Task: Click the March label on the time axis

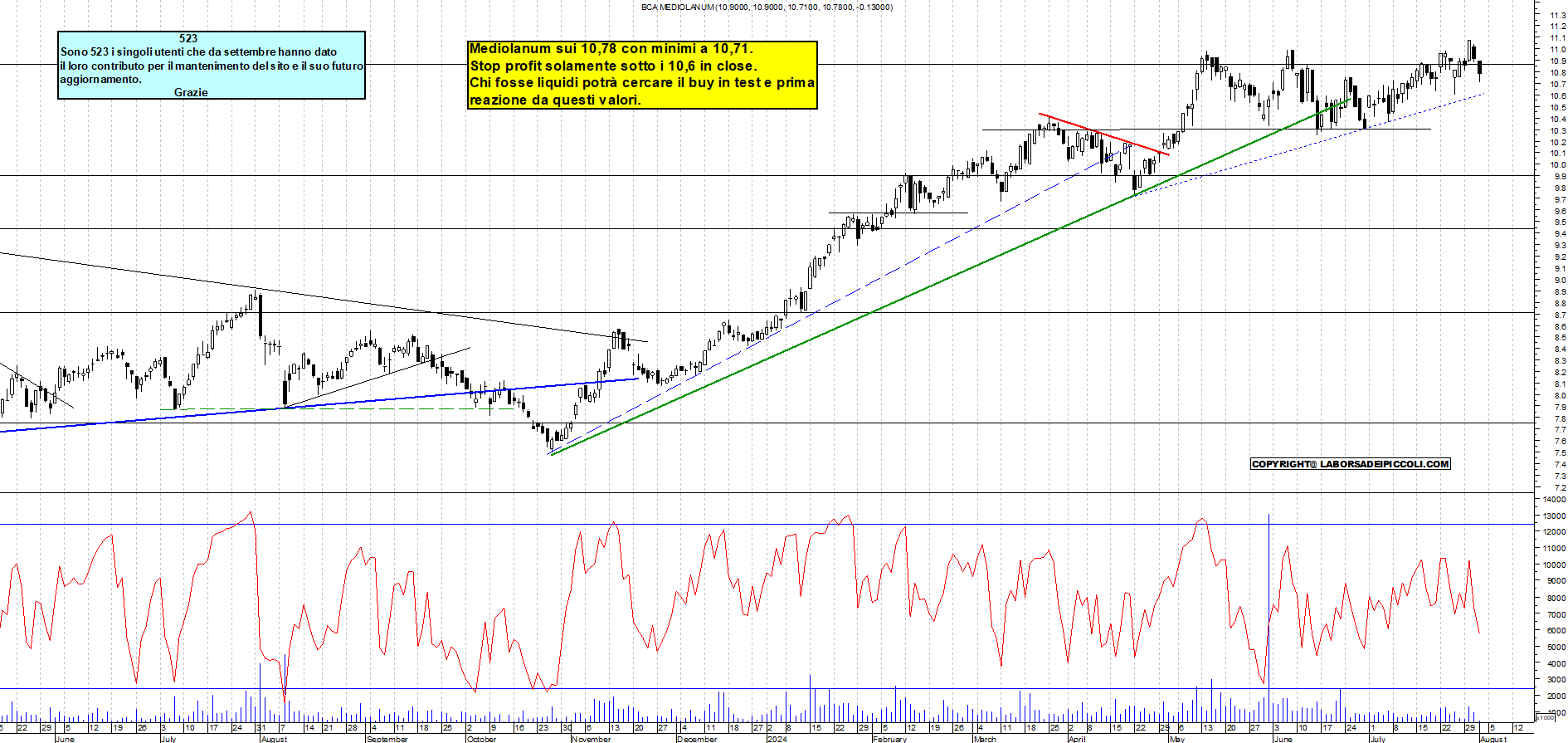Action: (x=985, y=739)
